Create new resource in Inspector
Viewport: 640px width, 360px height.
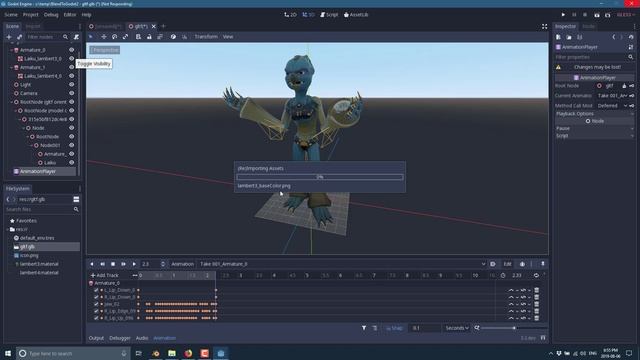[558, 37]
